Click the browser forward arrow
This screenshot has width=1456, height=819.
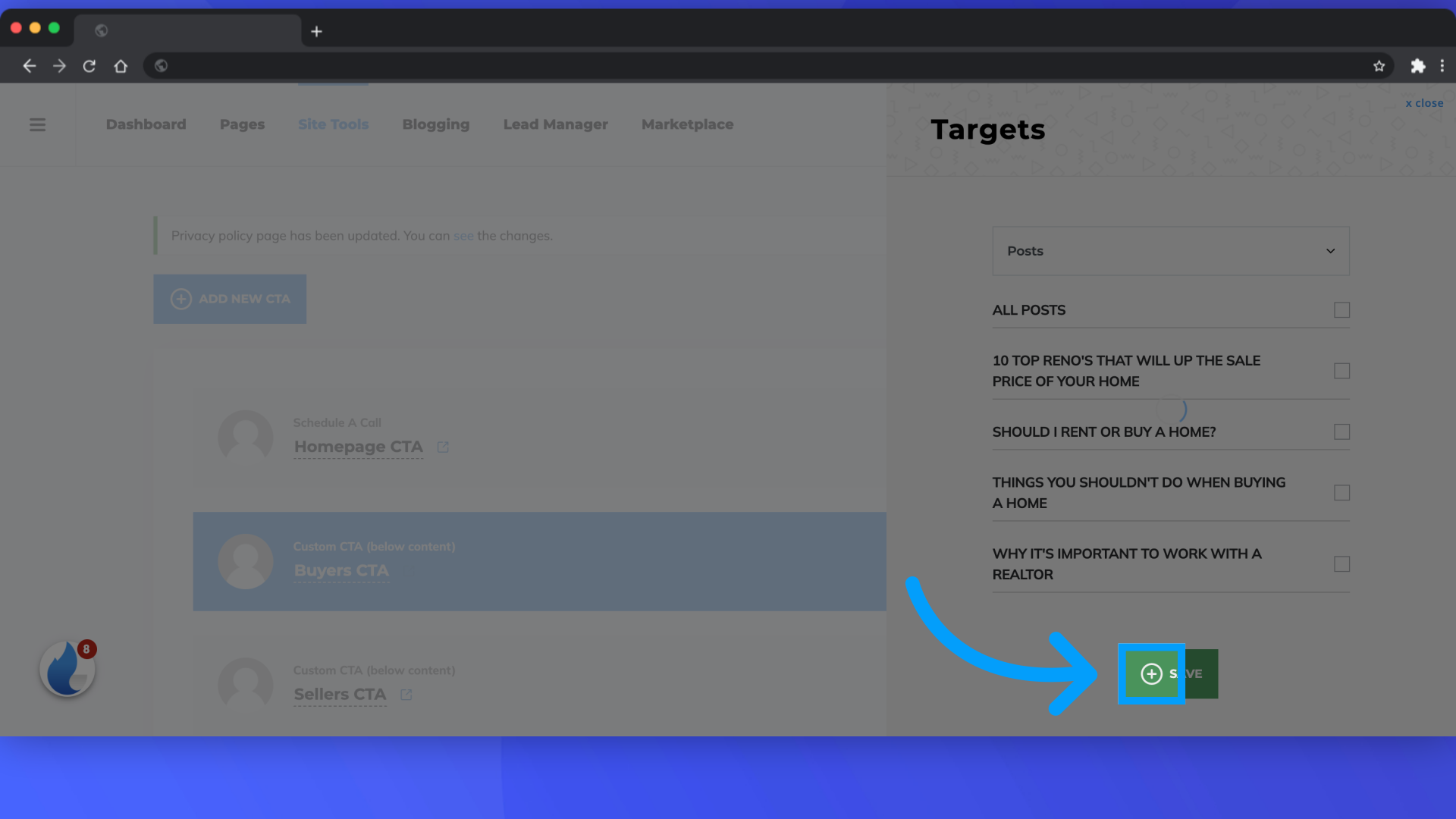[59, 66]
